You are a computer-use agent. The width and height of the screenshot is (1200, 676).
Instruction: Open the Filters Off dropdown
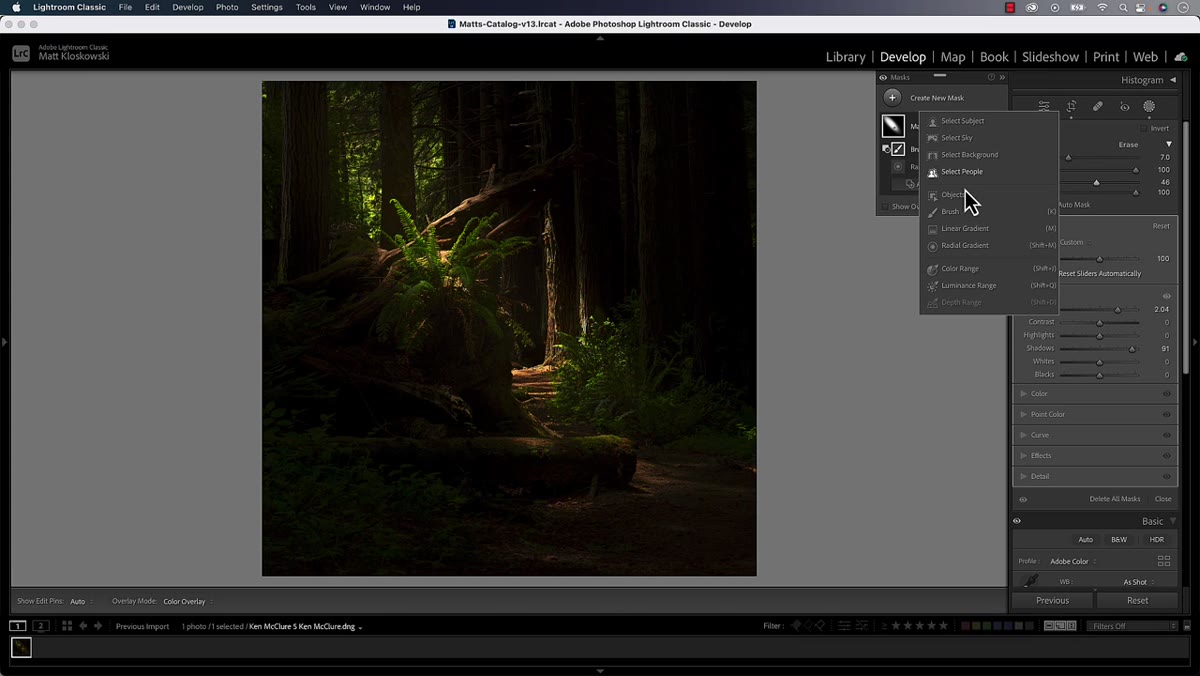pyautogui.click(x=1132, y=626)
